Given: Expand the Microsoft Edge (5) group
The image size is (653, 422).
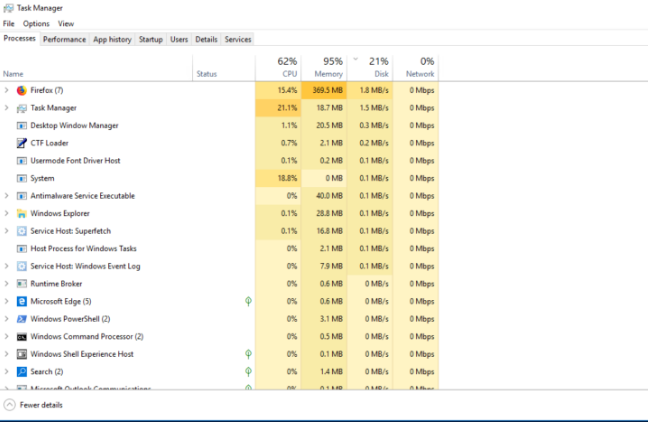Looking at the screenshot, I should (6, 301).
